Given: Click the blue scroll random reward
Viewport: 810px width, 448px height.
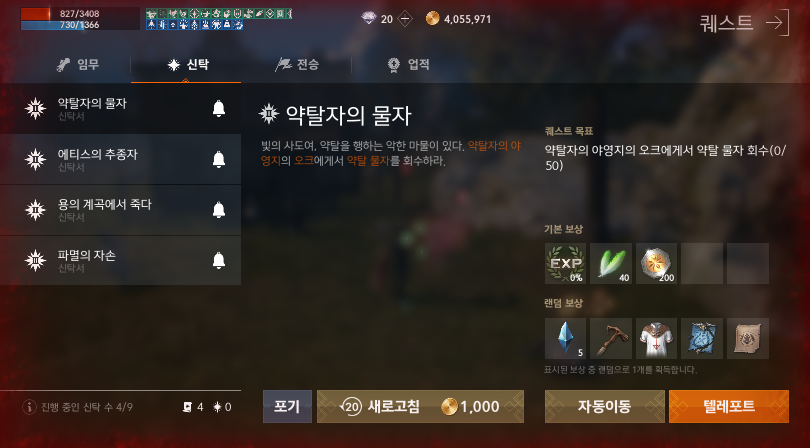Looking at the screenshot, I should click(702, 338).
